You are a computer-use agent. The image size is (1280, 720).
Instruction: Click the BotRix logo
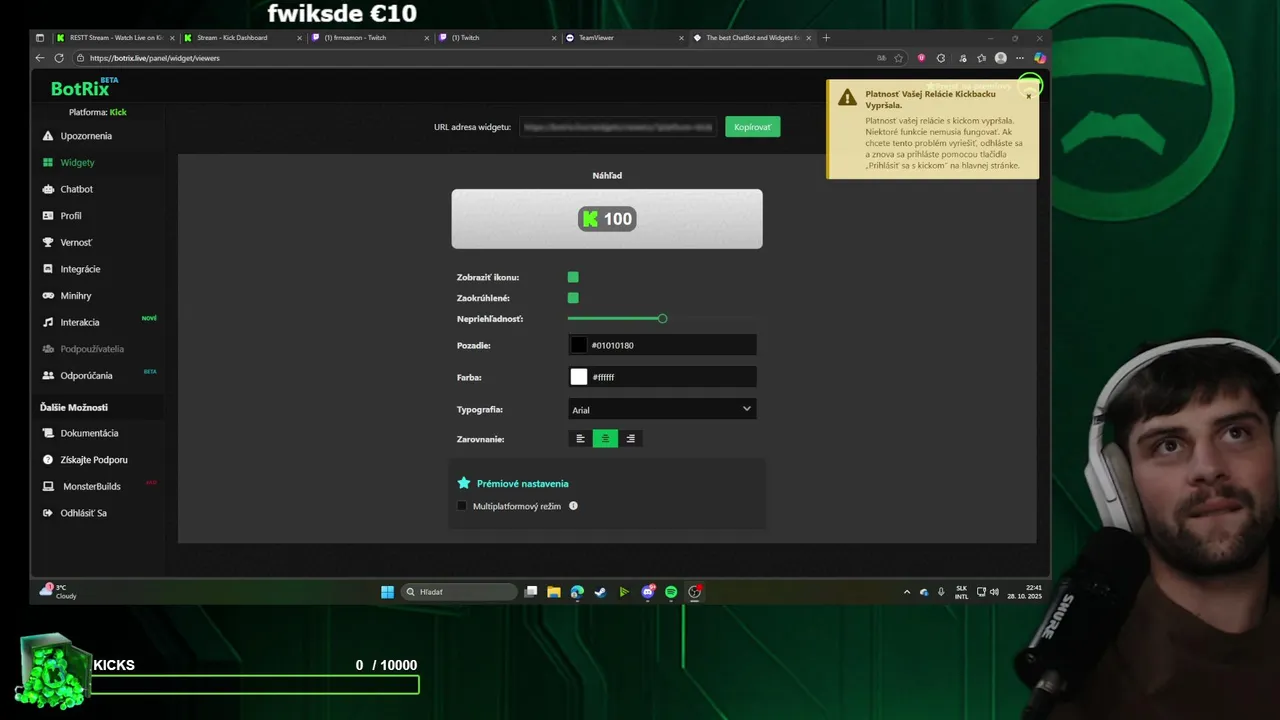pos(84,88)
